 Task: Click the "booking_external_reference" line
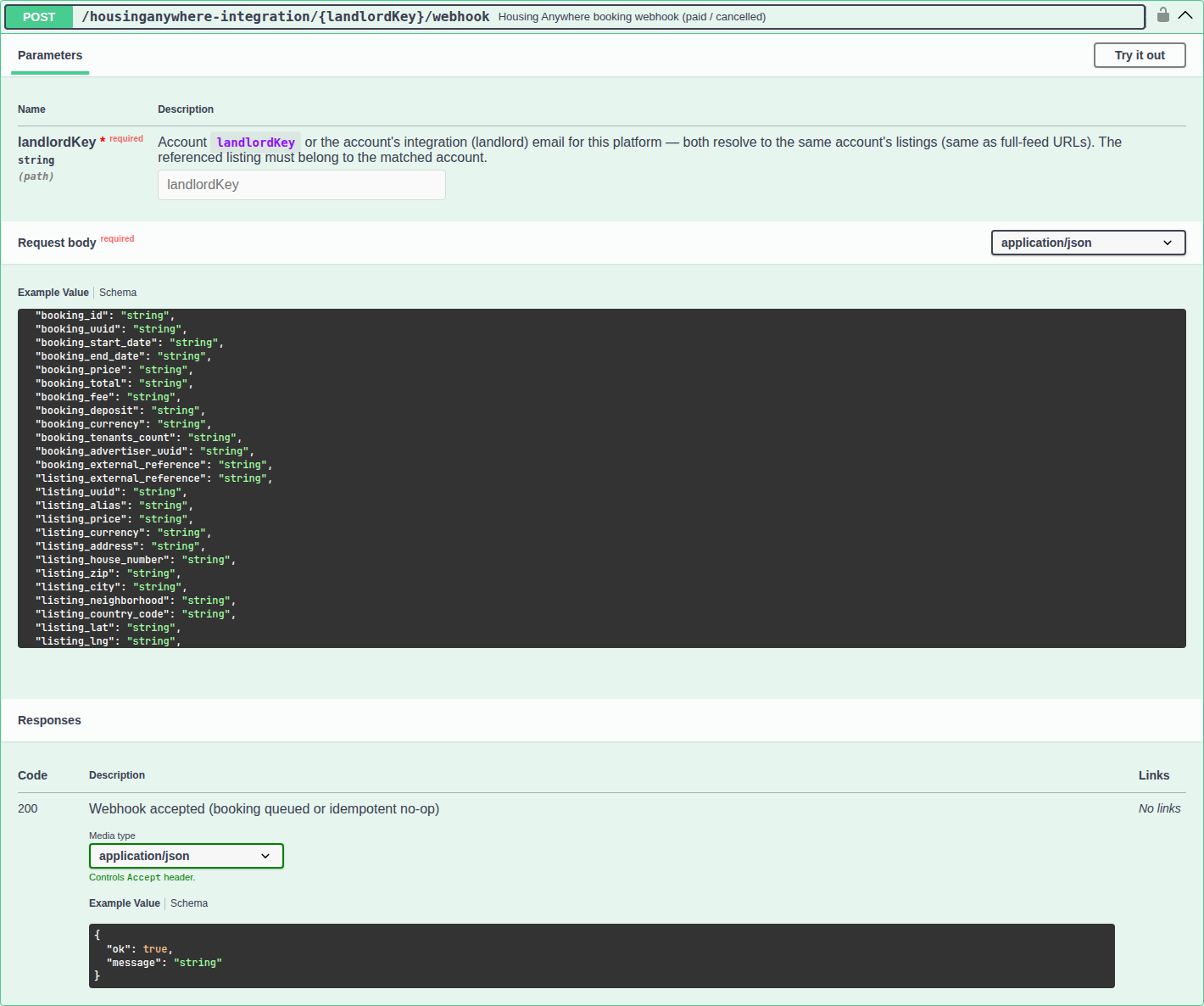point(154,465)
